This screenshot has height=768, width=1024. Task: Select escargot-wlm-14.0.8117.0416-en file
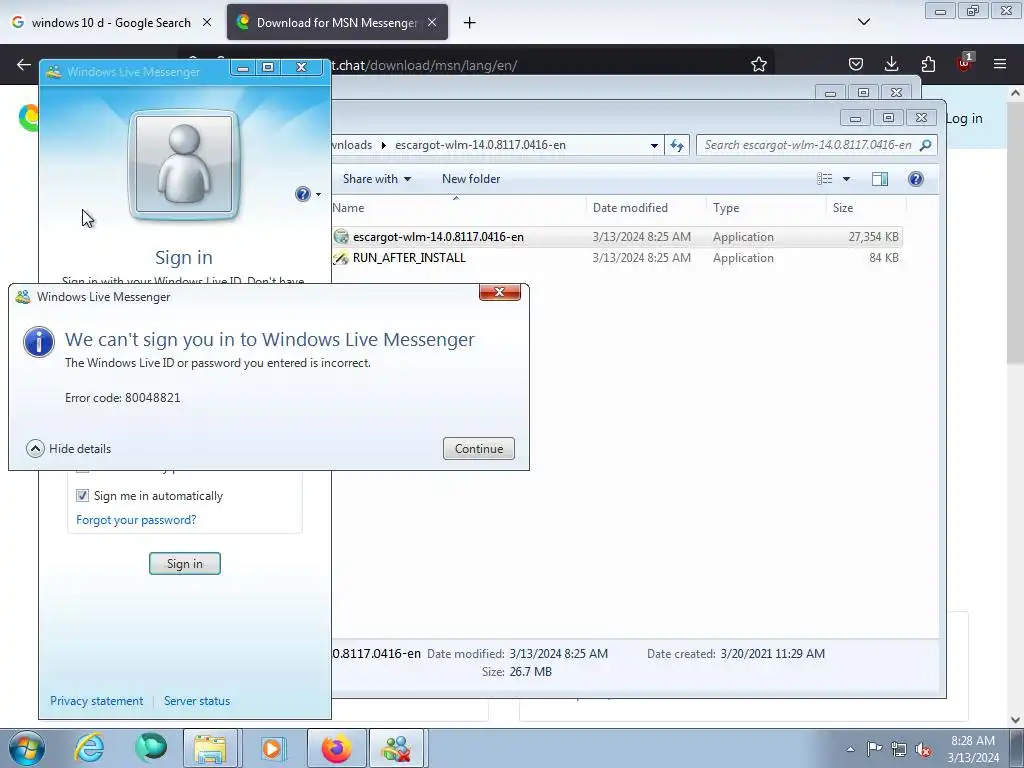(x=438, y=237)
